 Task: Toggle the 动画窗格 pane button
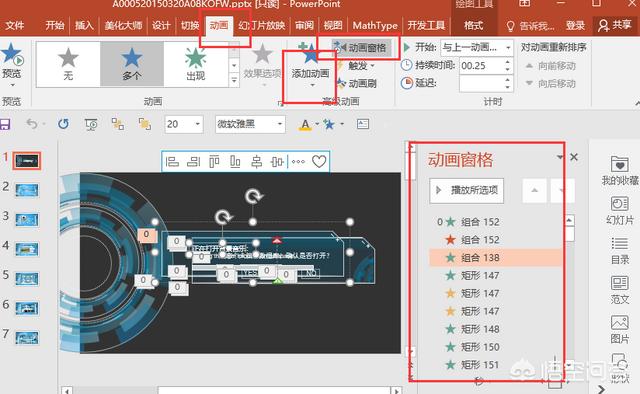[x=362, y=48]
